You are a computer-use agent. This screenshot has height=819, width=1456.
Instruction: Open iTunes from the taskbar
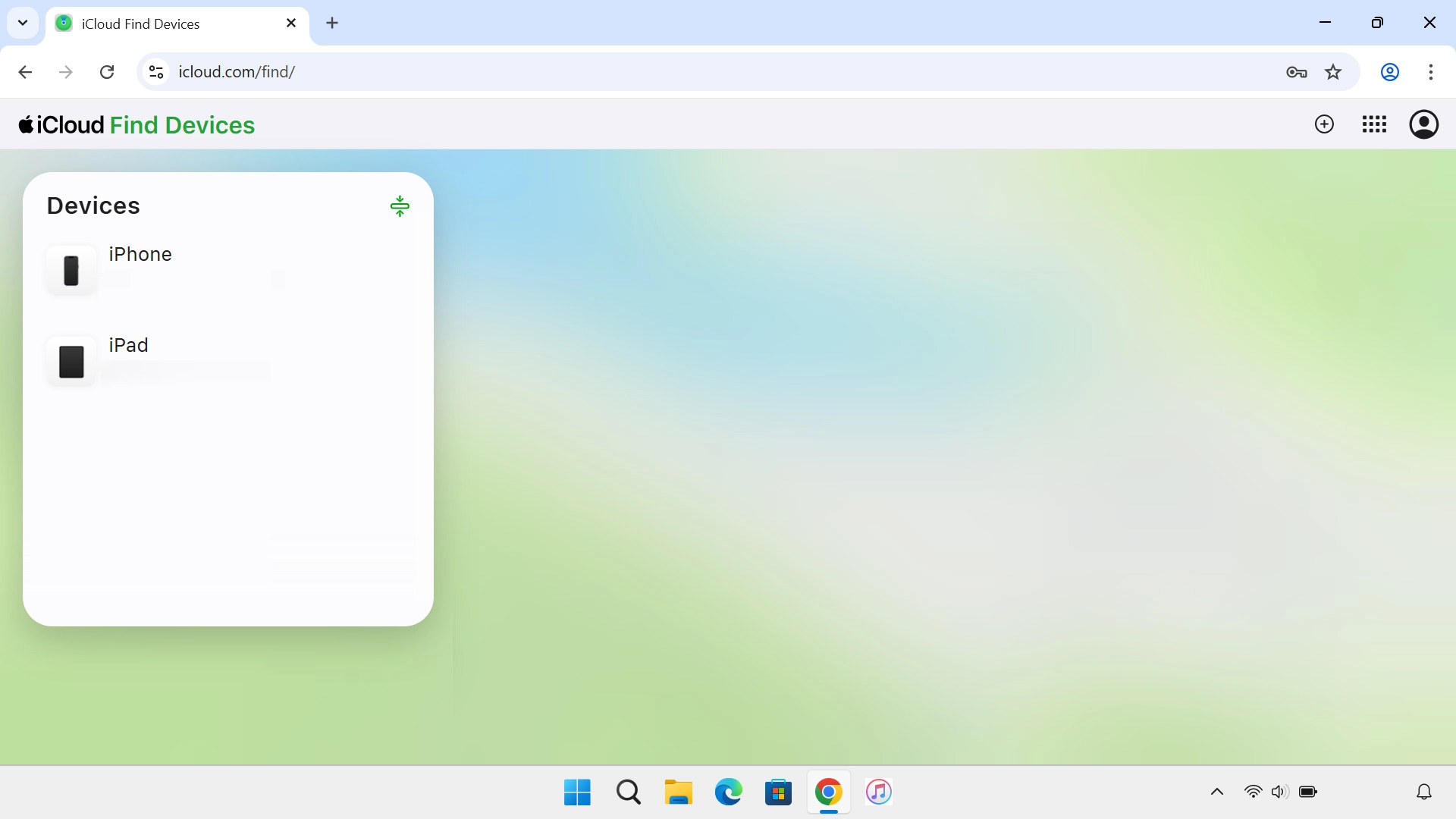(x=878, y=792)
